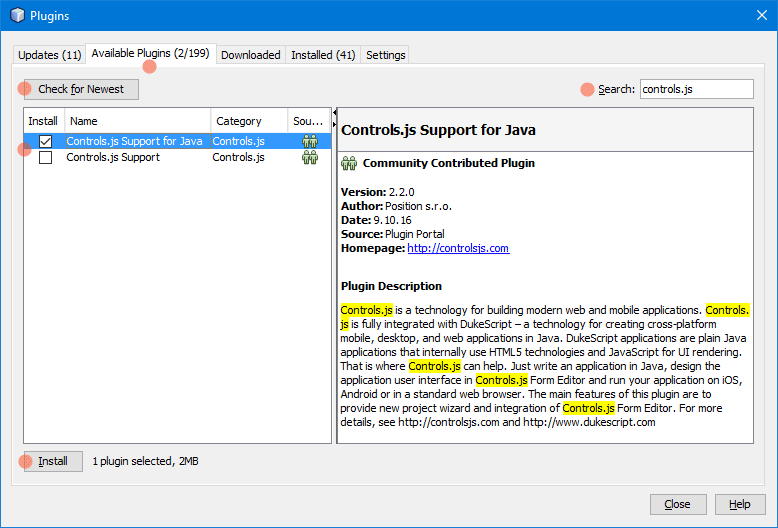Sort by the Install column header
Image resolution: width=778 pixels, height=528 pixels.
coord(44,121)
